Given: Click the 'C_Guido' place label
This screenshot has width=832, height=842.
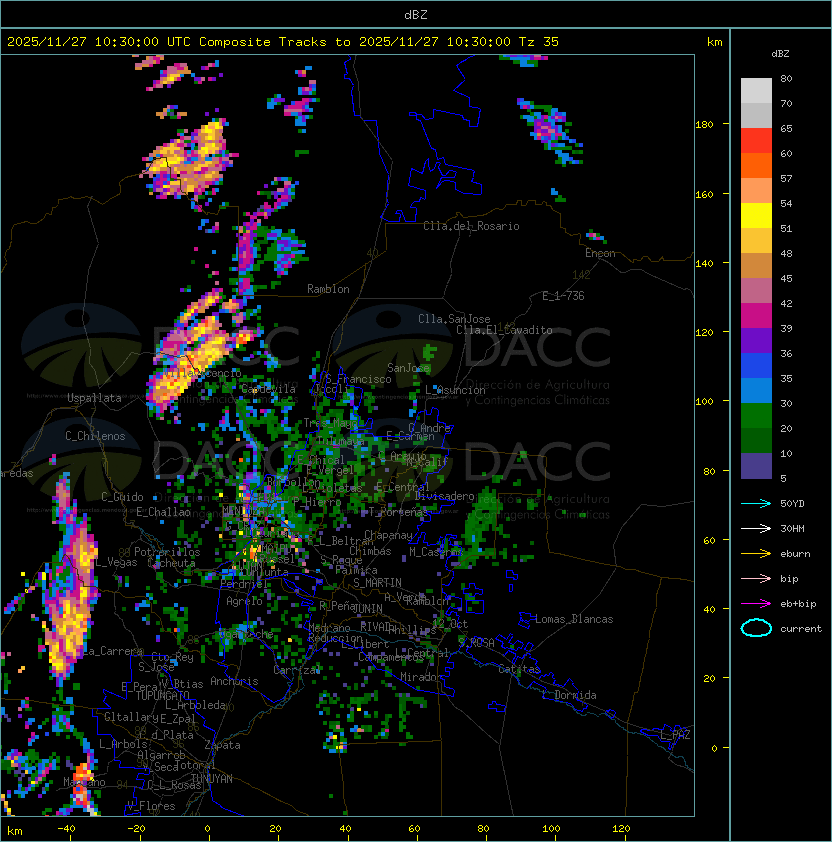Looking at the screenshot, I should point(122,497).
